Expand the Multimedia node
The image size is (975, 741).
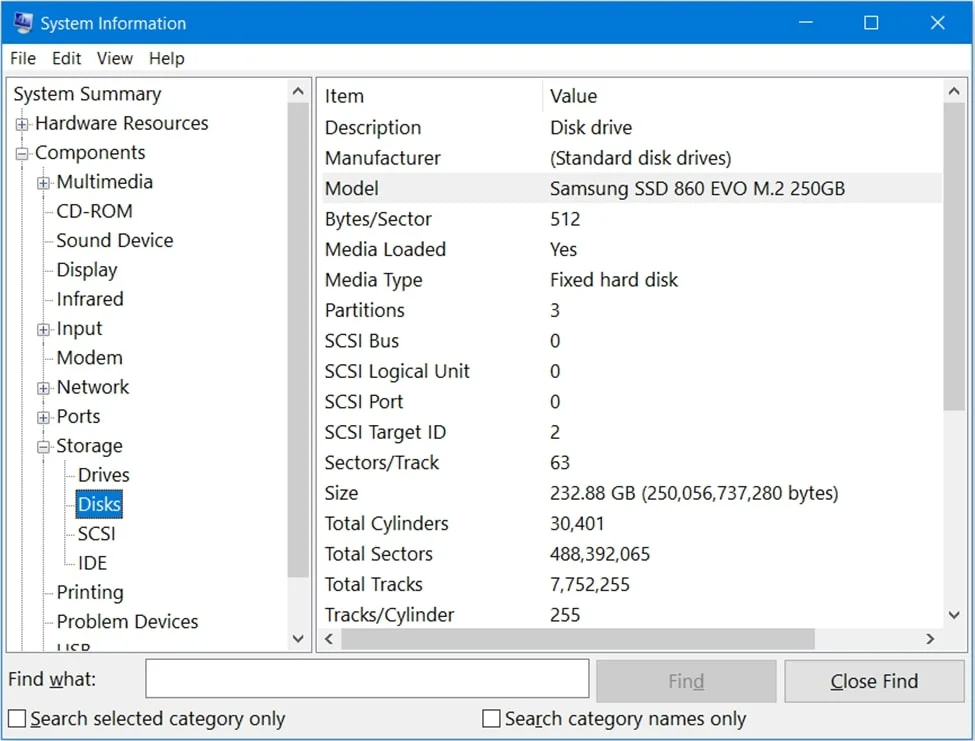44,183
